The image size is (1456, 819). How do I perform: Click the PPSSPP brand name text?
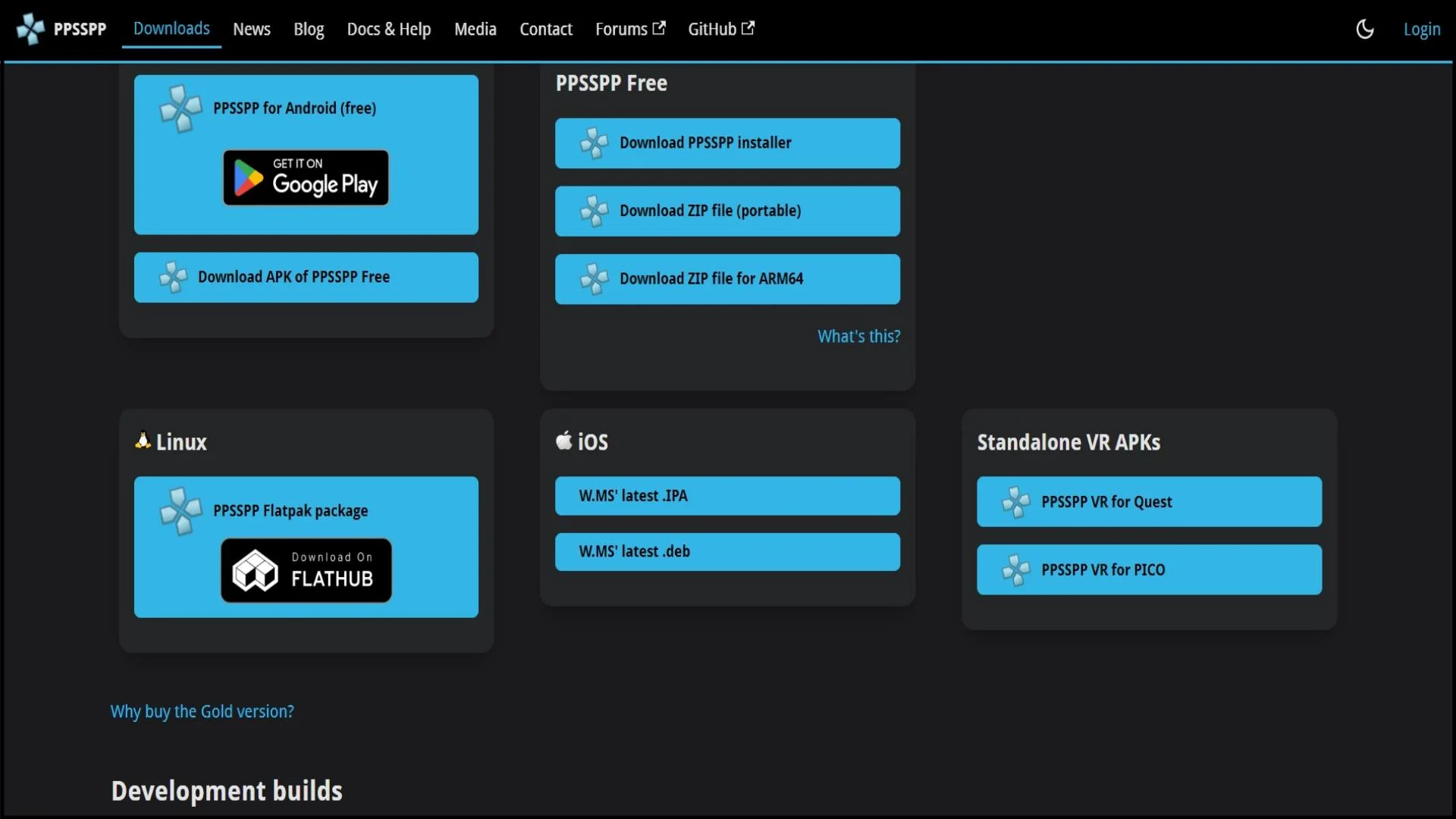click(x=80, y=30)
